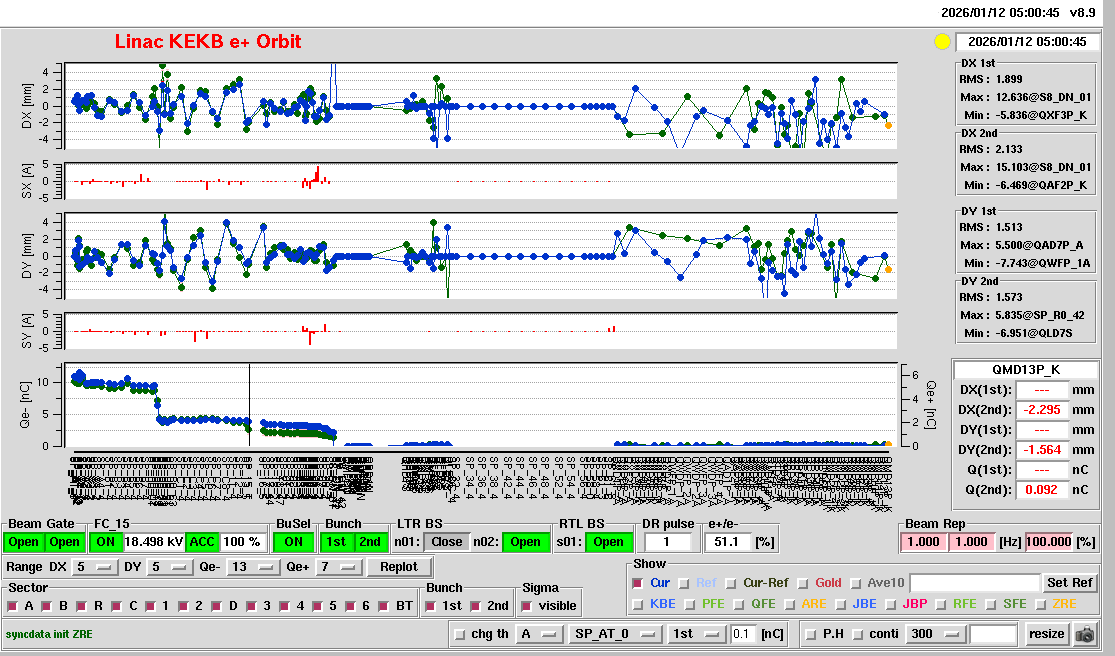Click the LTR BS n01 Close button
The height and width of the screenshot is (656, 1115).
446,542
